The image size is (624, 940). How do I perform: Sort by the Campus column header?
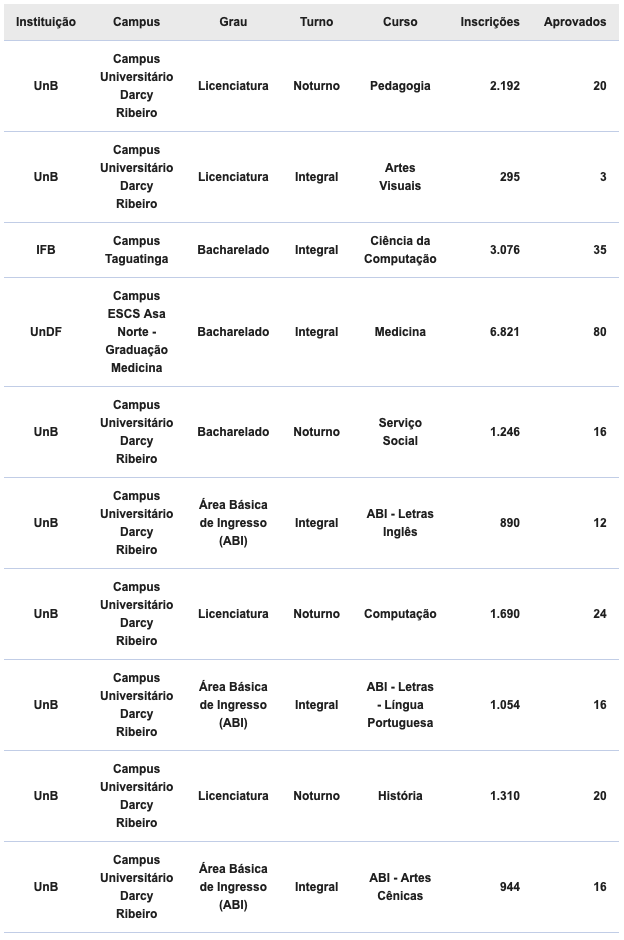[136, 22]
